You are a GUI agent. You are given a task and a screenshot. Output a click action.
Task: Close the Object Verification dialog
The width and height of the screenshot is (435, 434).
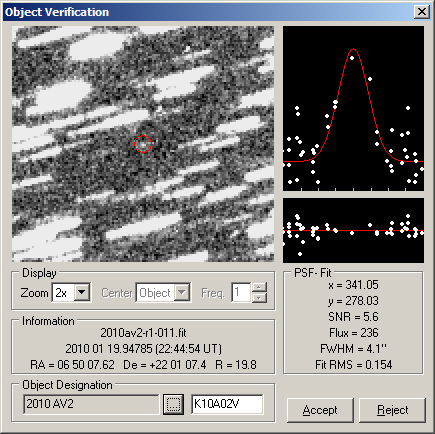coord(421,12)
